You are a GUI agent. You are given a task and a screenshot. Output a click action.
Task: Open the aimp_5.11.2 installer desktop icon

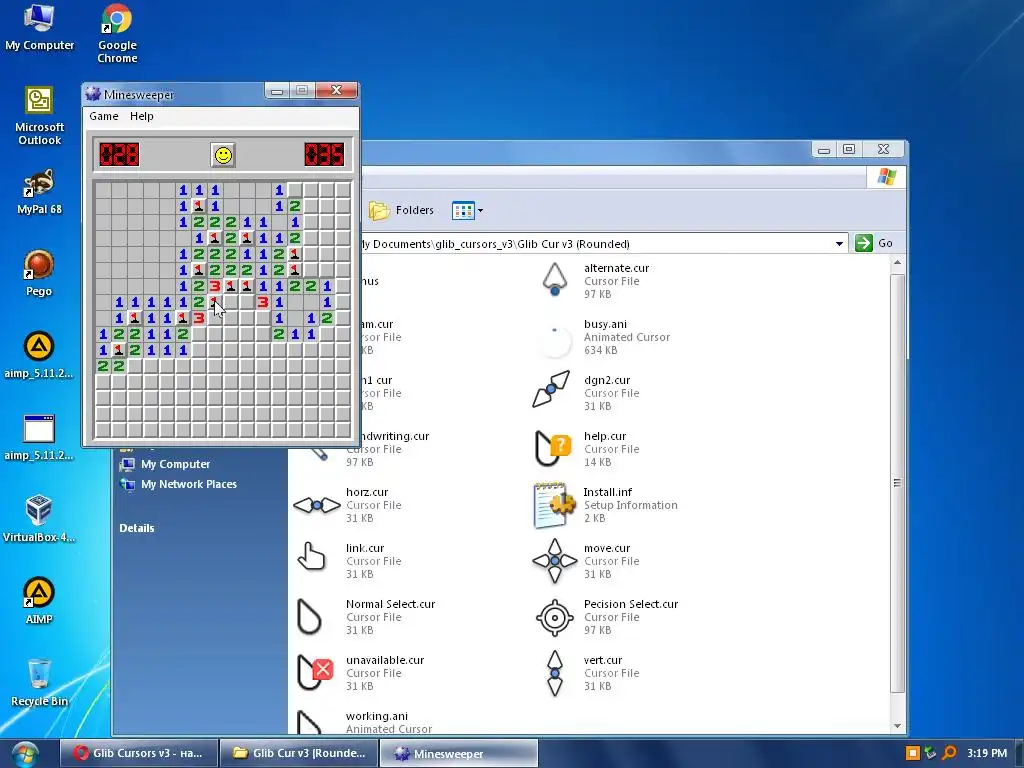[x=39, y=355]
